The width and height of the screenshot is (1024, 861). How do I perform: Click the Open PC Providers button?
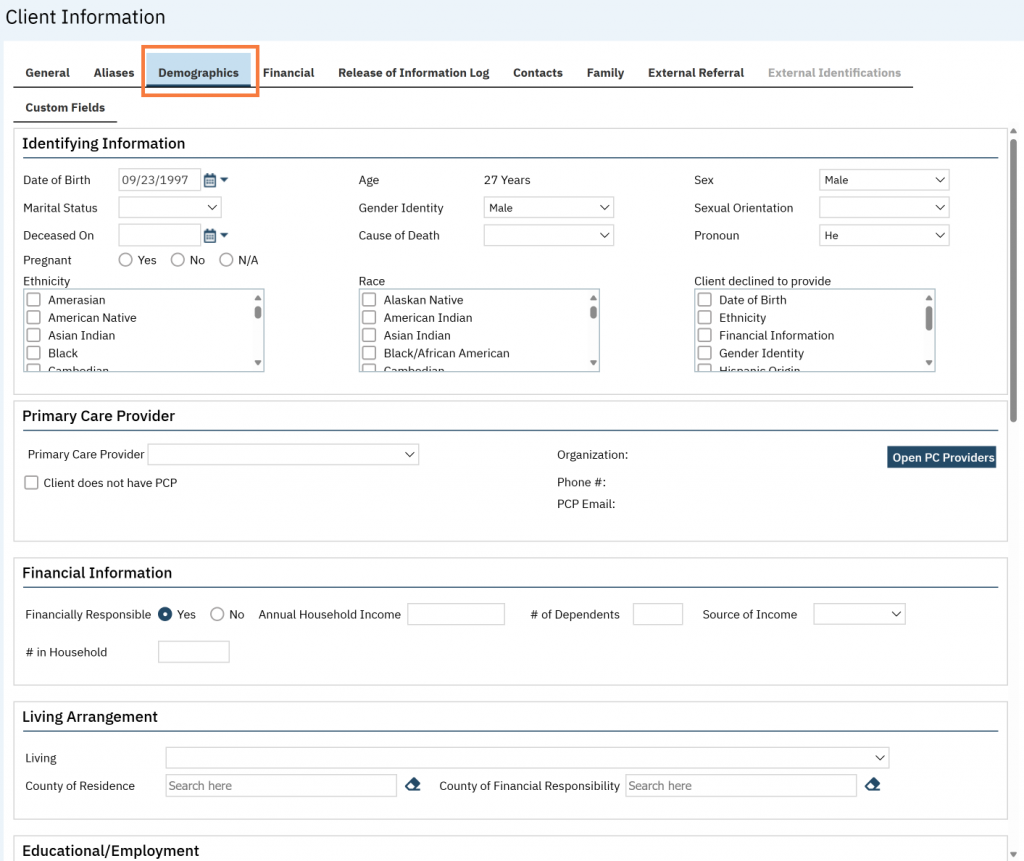pos(942,458)
